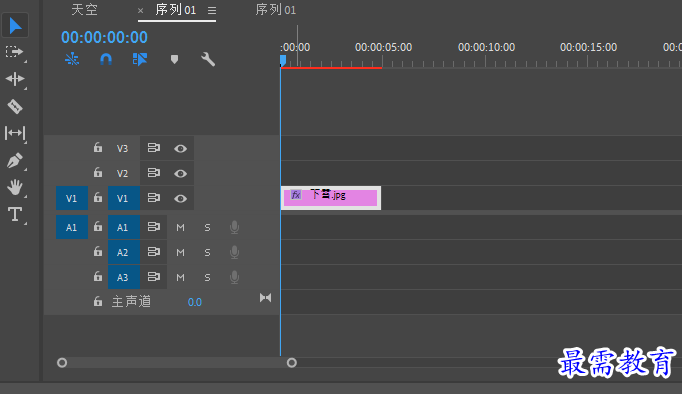Viewport: 682px width, 394px height.
Task: Select the pink .jpg clip on V1
Action: 331,198
